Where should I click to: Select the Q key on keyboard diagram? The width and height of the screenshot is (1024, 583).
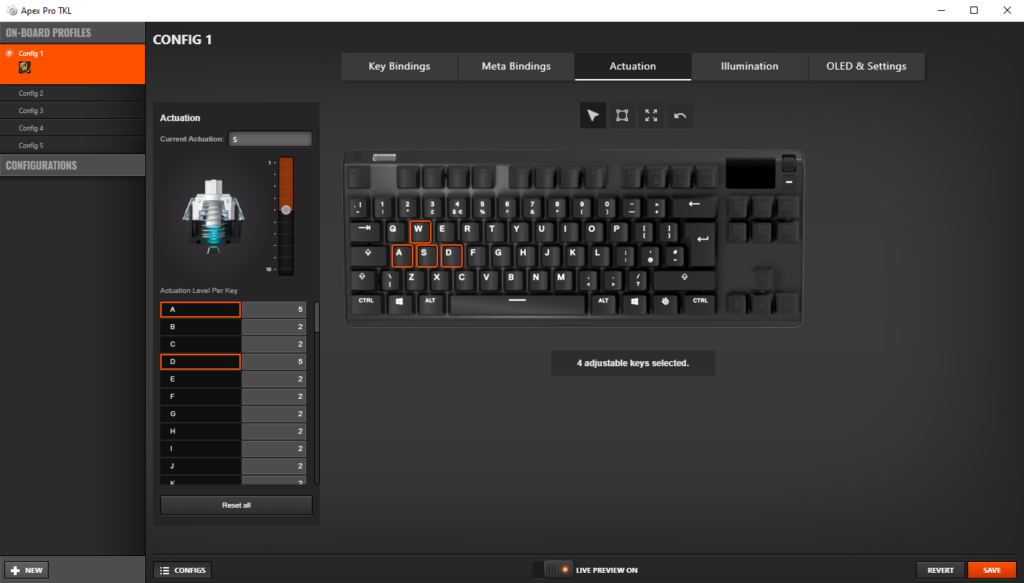[x=394, y=231]
